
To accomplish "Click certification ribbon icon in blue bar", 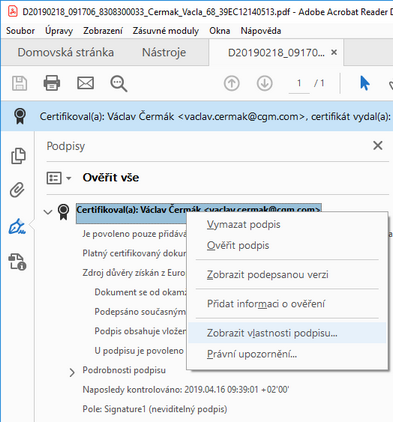I will click(x=20, y=116).
